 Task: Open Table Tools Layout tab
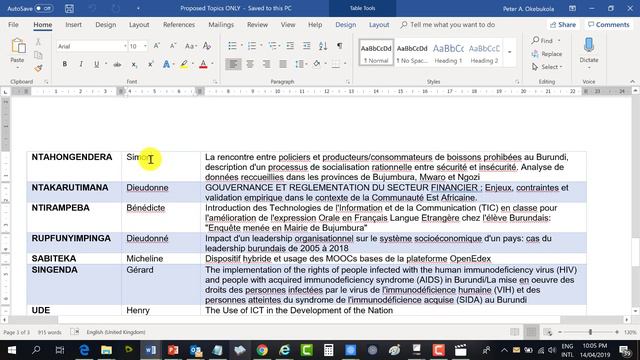pos(379,24)
